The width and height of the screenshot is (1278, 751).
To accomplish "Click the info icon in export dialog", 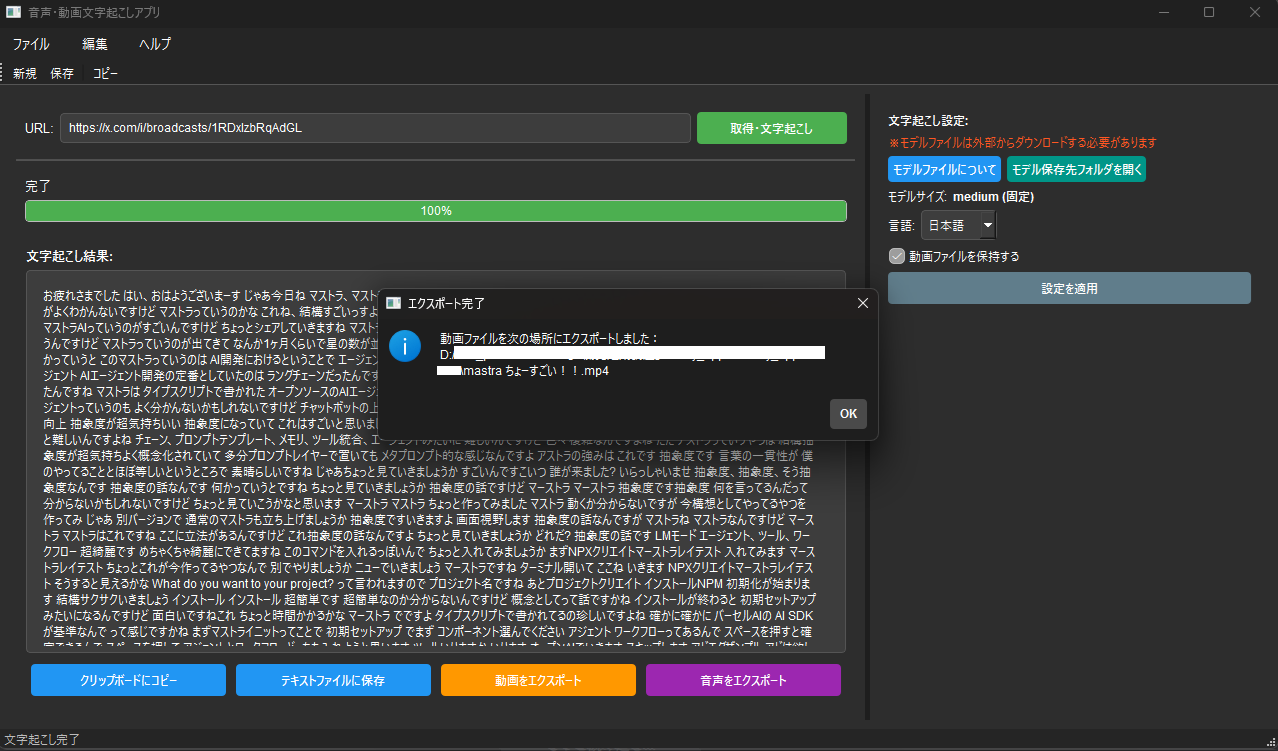I will point(404,347).
